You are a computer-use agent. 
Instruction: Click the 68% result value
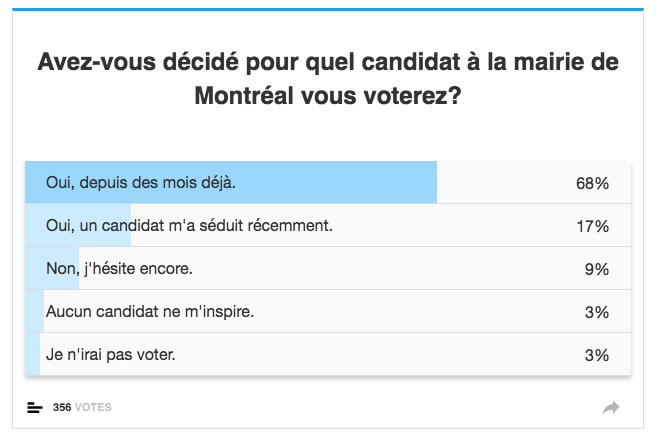[x=592, y=183]
